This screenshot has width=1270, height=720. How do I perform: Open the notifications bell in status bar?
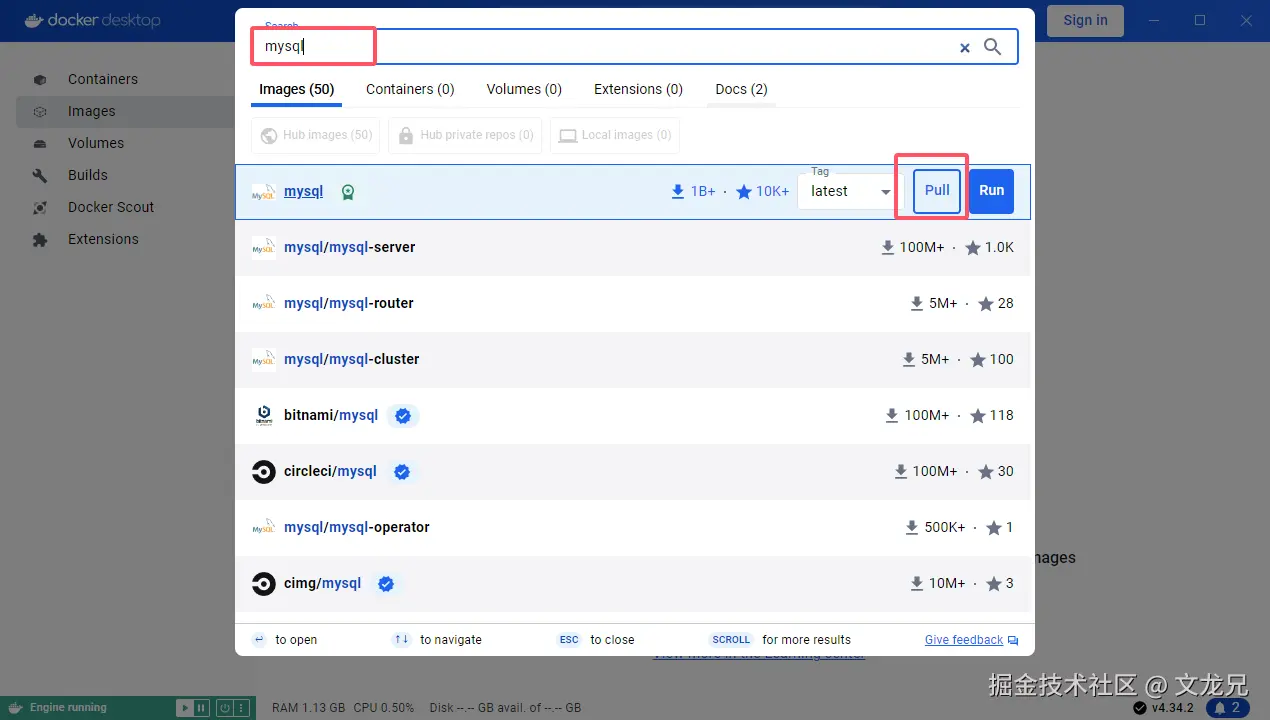click(x=1228, y=708)
